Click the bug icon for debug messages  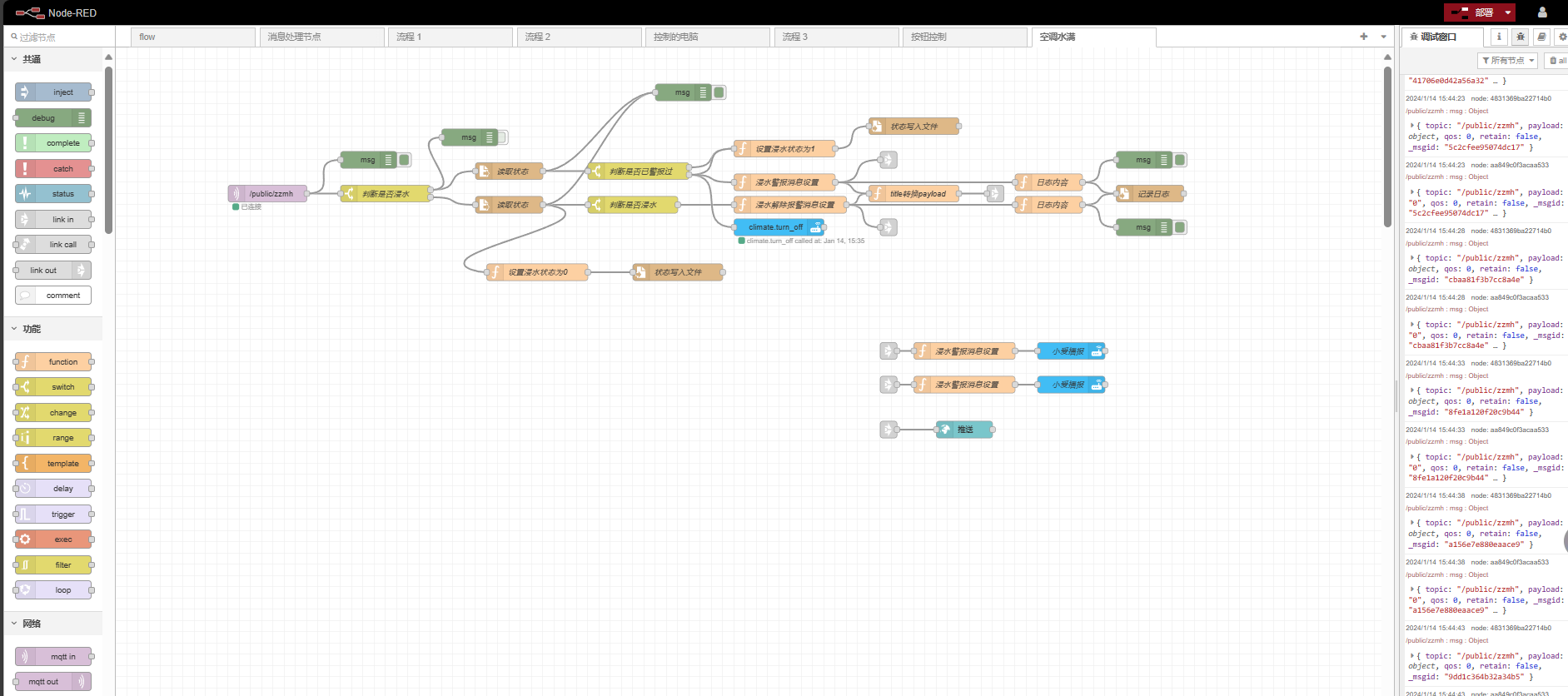coord(1521,37)
